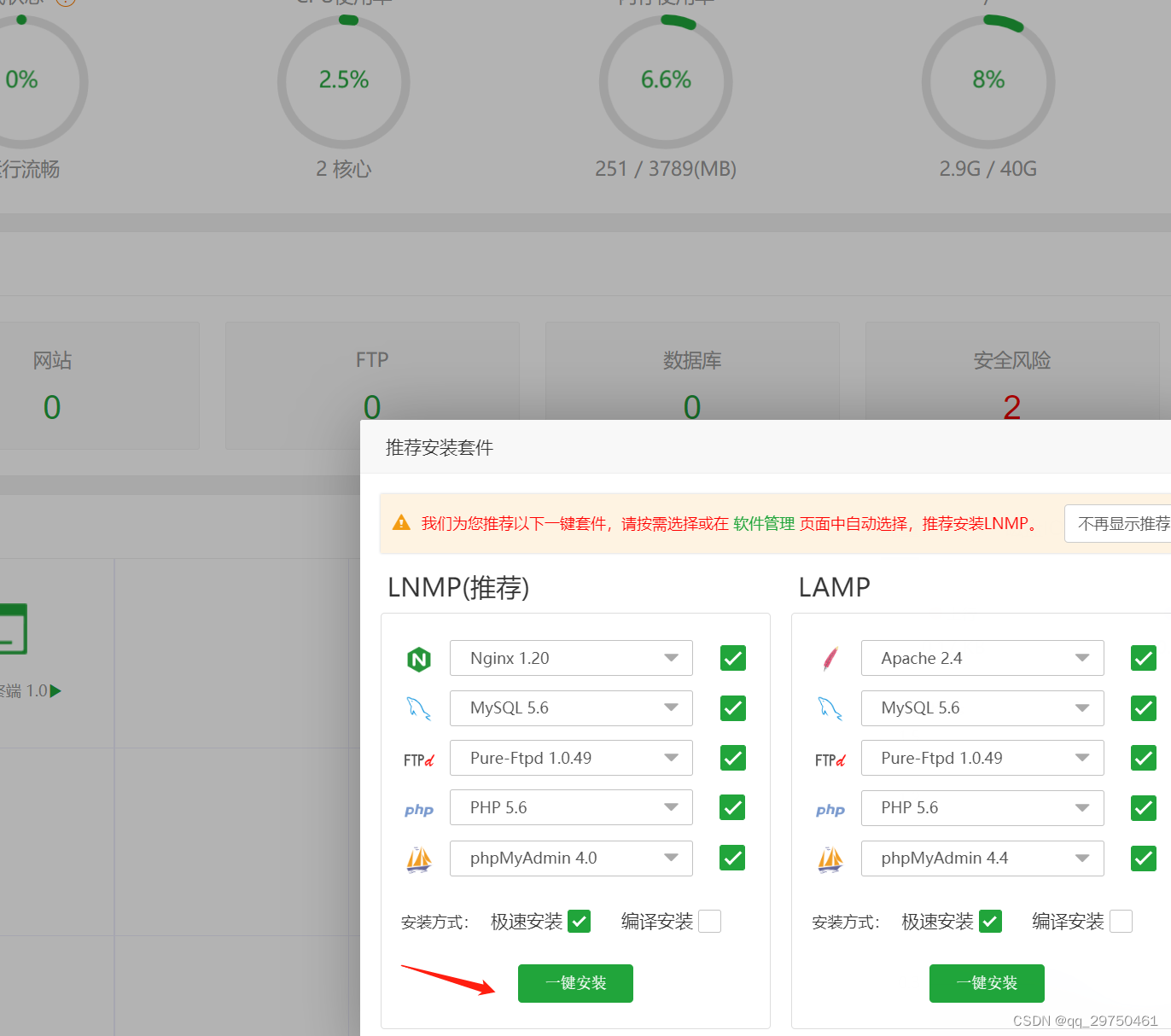
Task: Click the phpMyAdmin sailboat icon in LAMP
Action: [x=830, y=859]
